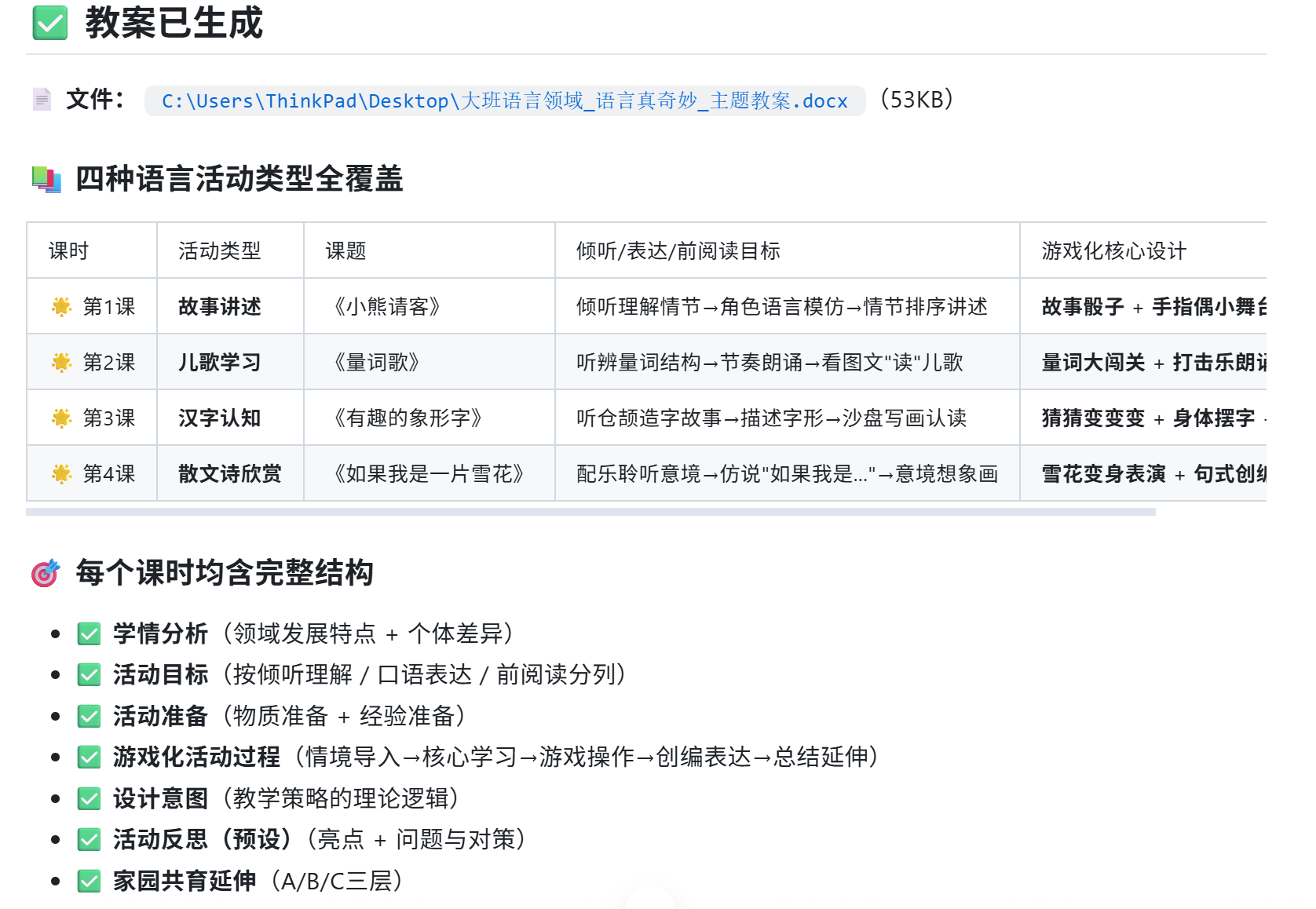Click the 倾听/表达/前阅读目标 column header

(x=787, y=250)
